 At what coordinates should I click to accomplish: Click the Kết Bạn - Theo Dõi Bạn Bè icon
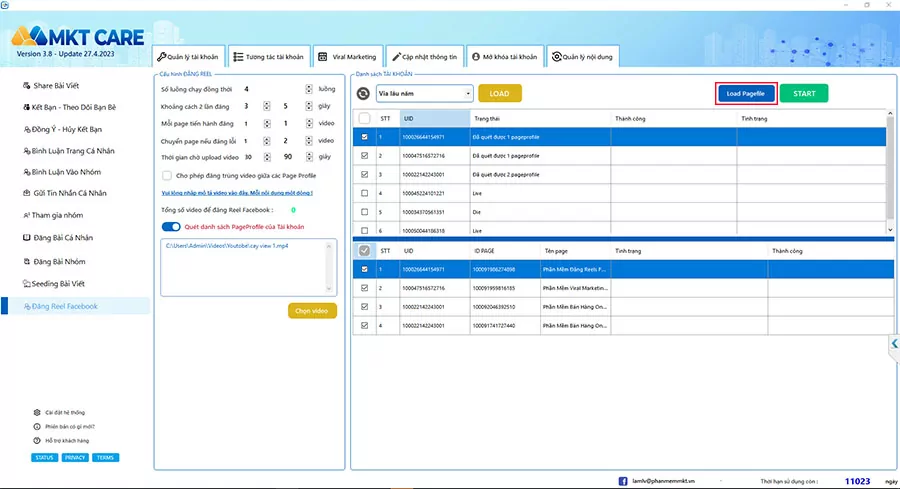[x=26, y=107]
